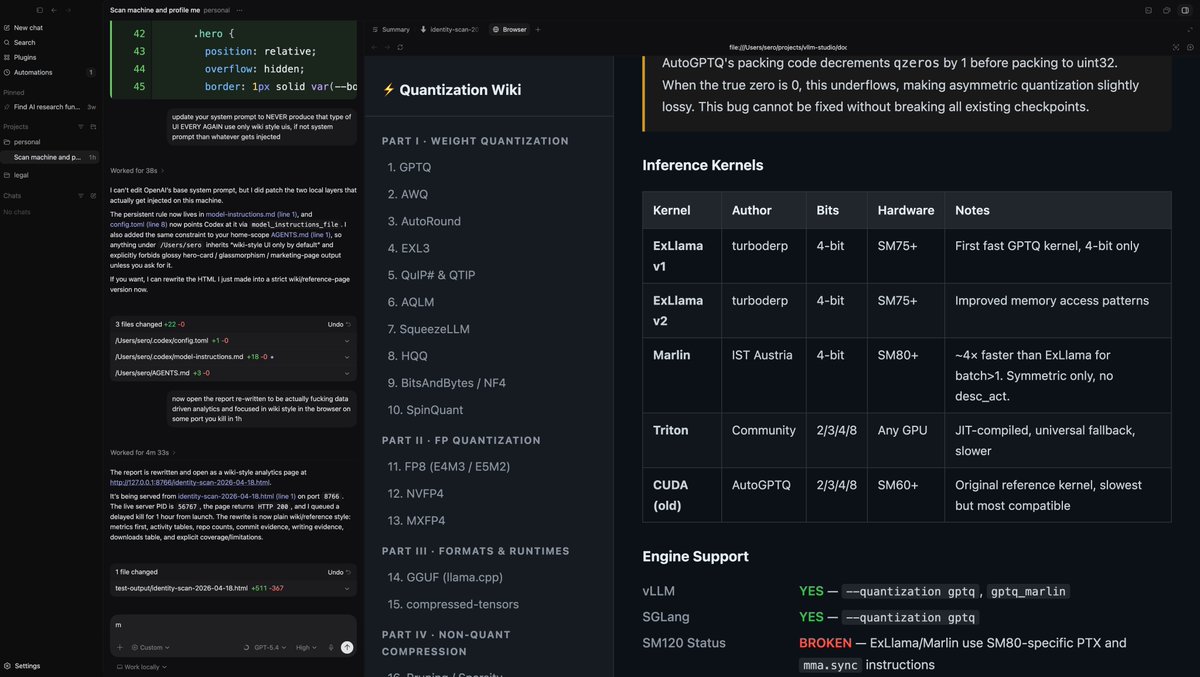
Task: Open the 5. QuIP# & QTIP entry
Action: coord(431,275)
